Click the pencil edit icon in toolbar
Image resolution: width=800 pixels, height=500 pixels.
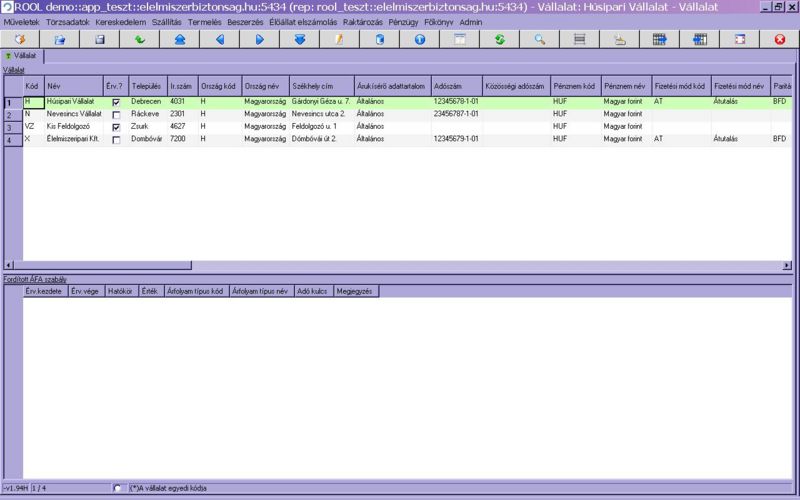pos(339,39)
